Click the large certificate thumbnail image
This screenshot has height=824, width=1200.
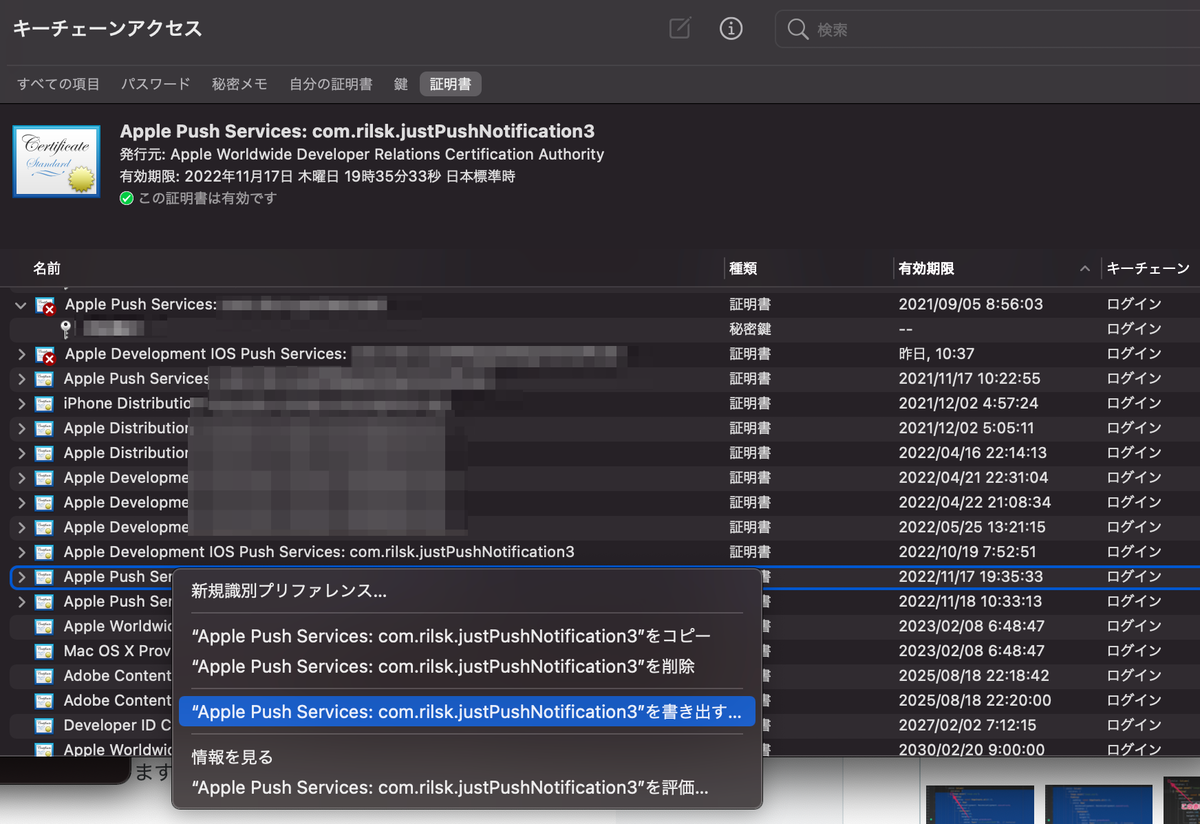point(56,160)
